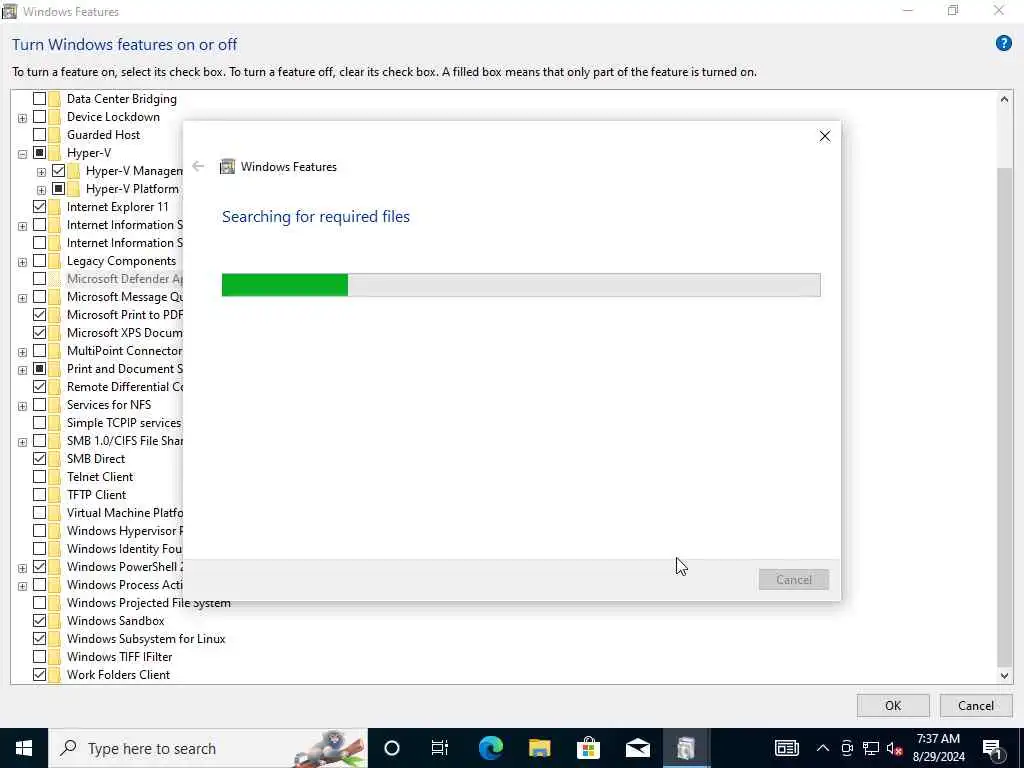Click the greyed Cancel button in dialog
Image resolution: width=1024 pixels, height=768 pixels.
point(793,579)
